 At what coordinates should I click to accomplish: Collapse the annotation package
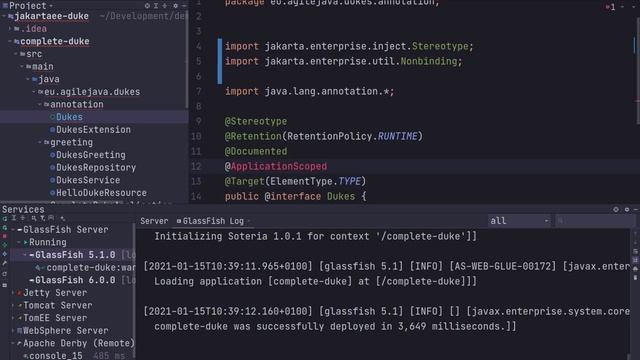tap(40, 104)
